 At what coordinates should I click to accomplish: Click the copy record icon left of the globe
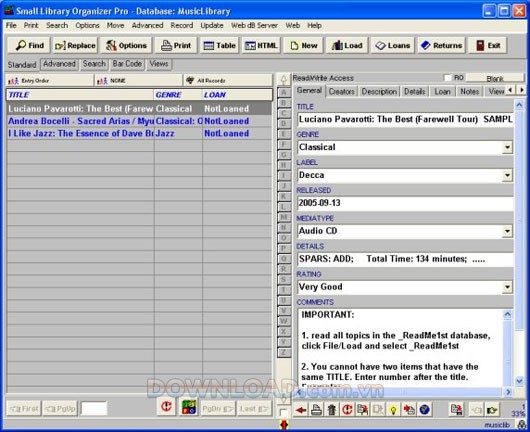(409, 410)
